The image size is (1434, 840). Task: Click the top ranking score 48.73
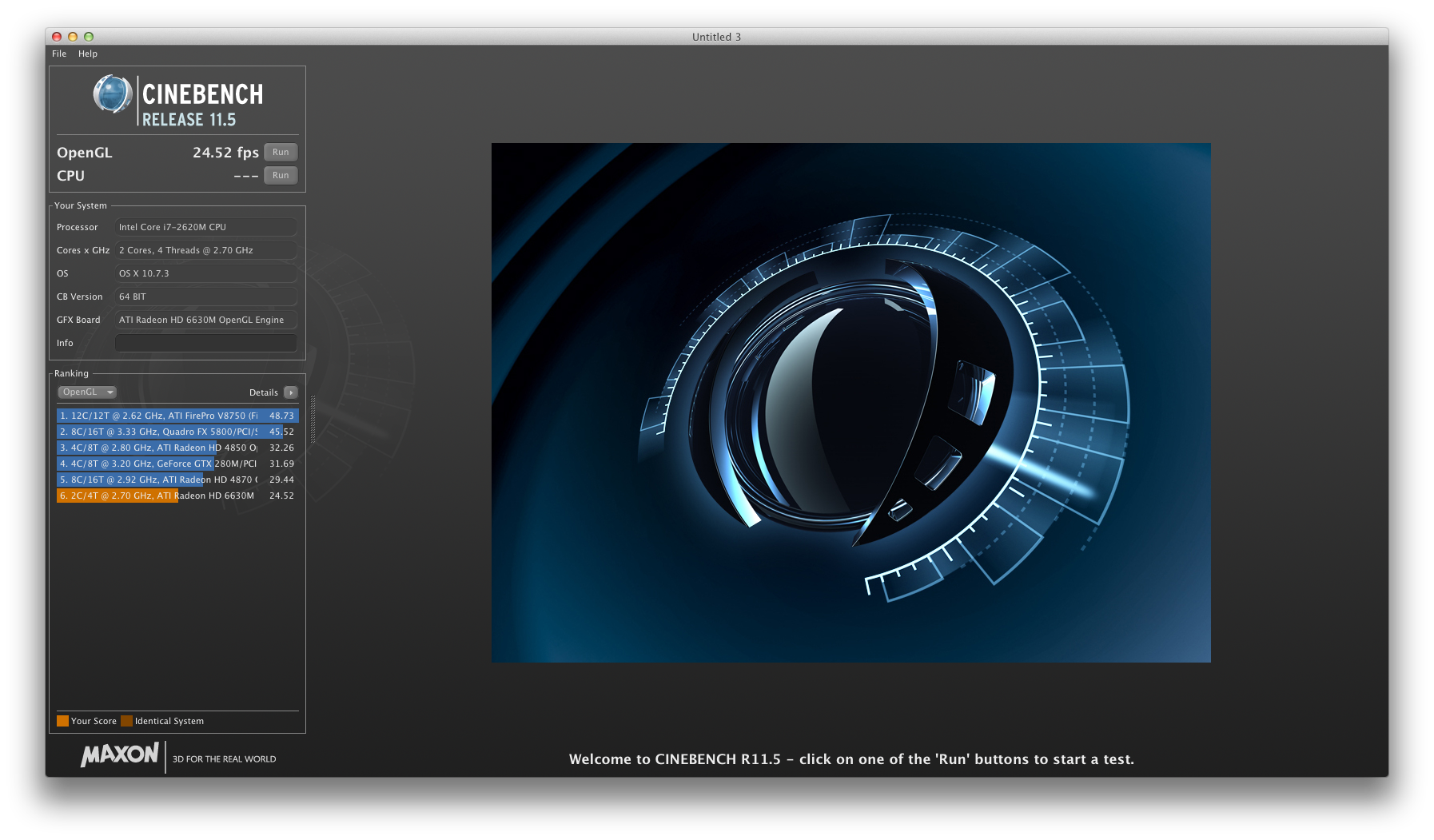click(x=281, y=416)
